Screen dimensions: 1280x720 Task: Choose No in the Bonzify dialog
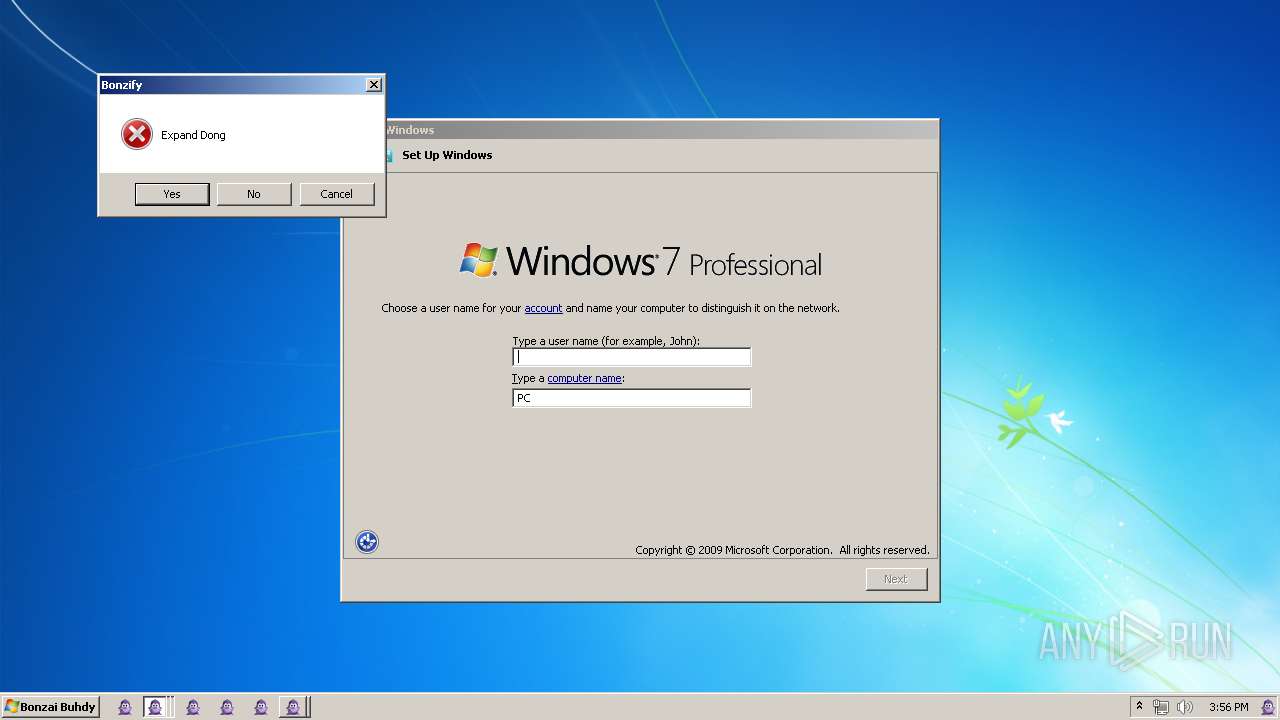coord(254,194)
